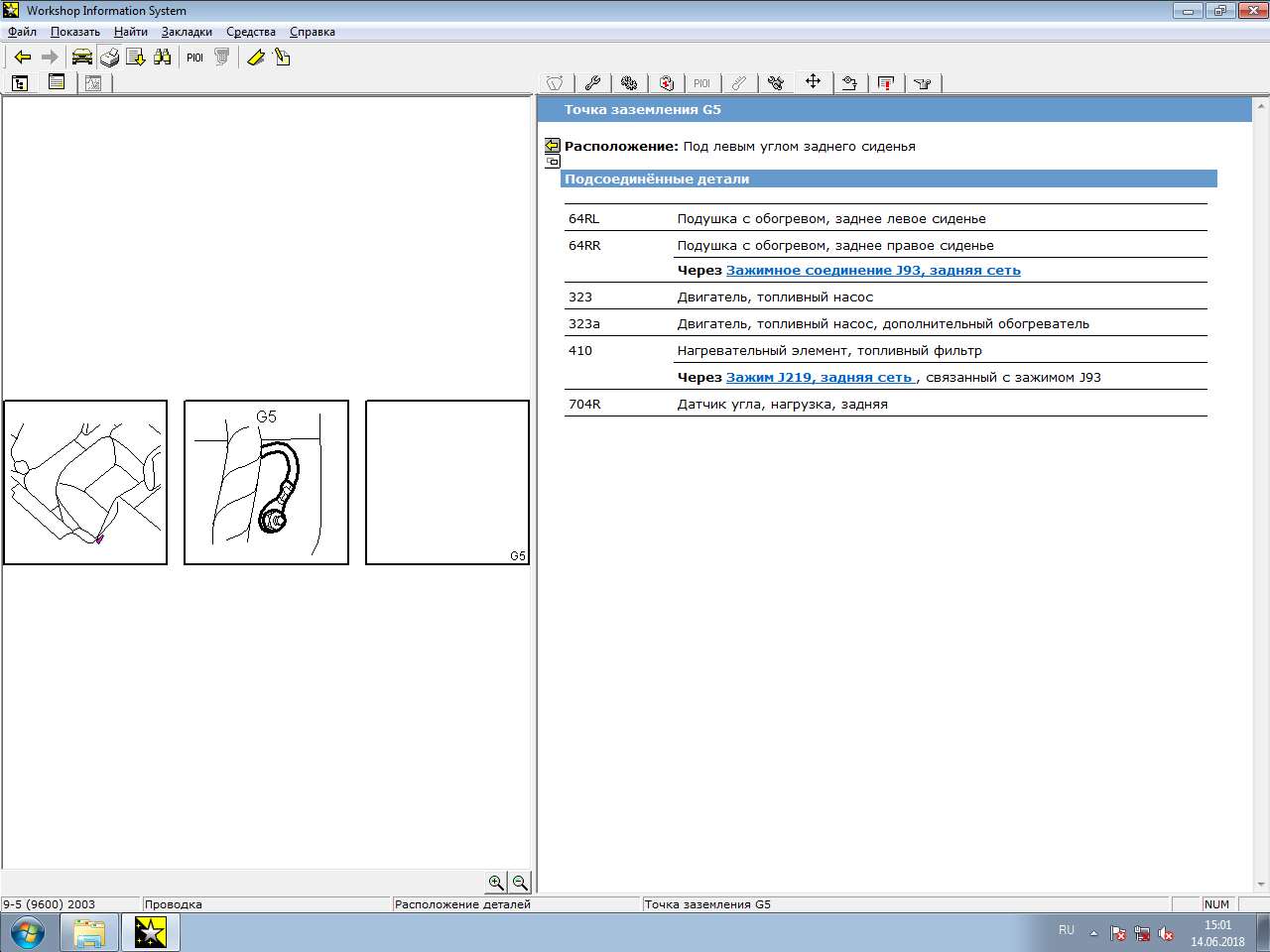The image size is (1270, 952).
Task: Click the oil can tab icon
Action: point(923,83)
